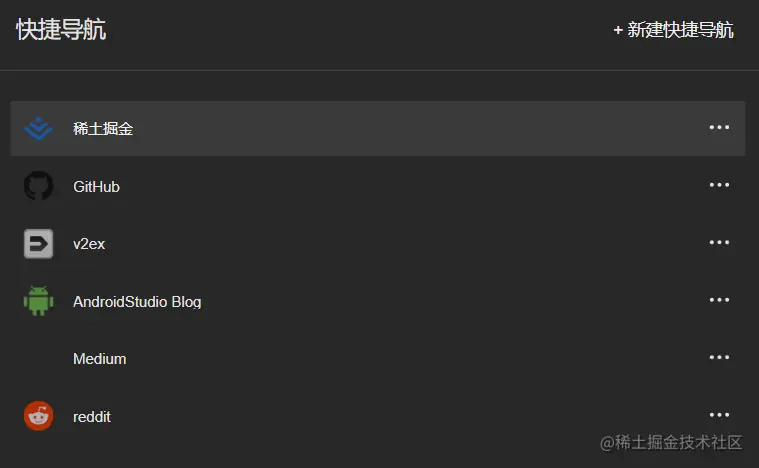Click the GitHub octocat icon
Image resolution: width=759 pixels, height=468 pixels.
point(38,186)
